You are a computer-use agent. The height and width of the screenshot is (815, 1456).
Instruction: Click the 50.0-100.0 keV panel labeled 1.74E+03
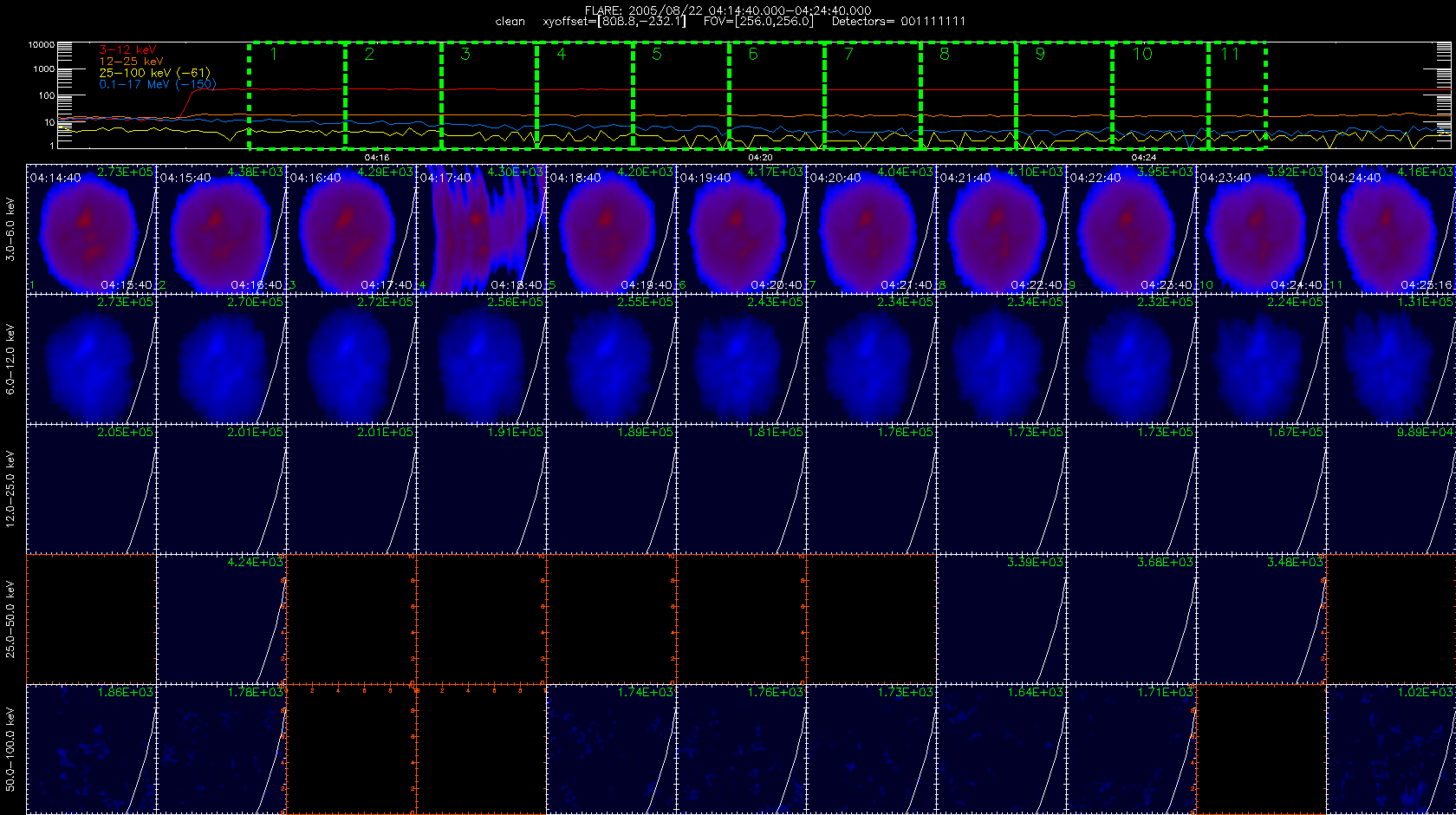pos(611,749)
